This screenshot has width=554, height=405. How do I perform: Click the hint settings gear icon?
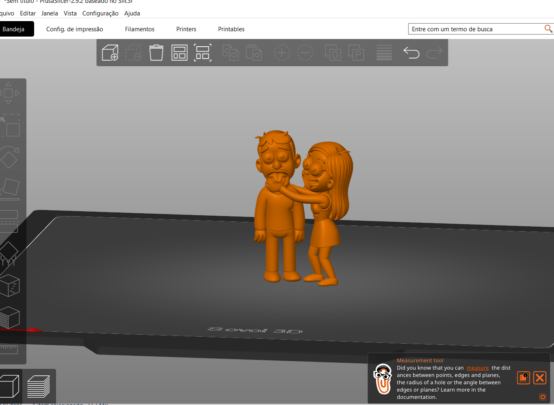(x=543, y=397)
